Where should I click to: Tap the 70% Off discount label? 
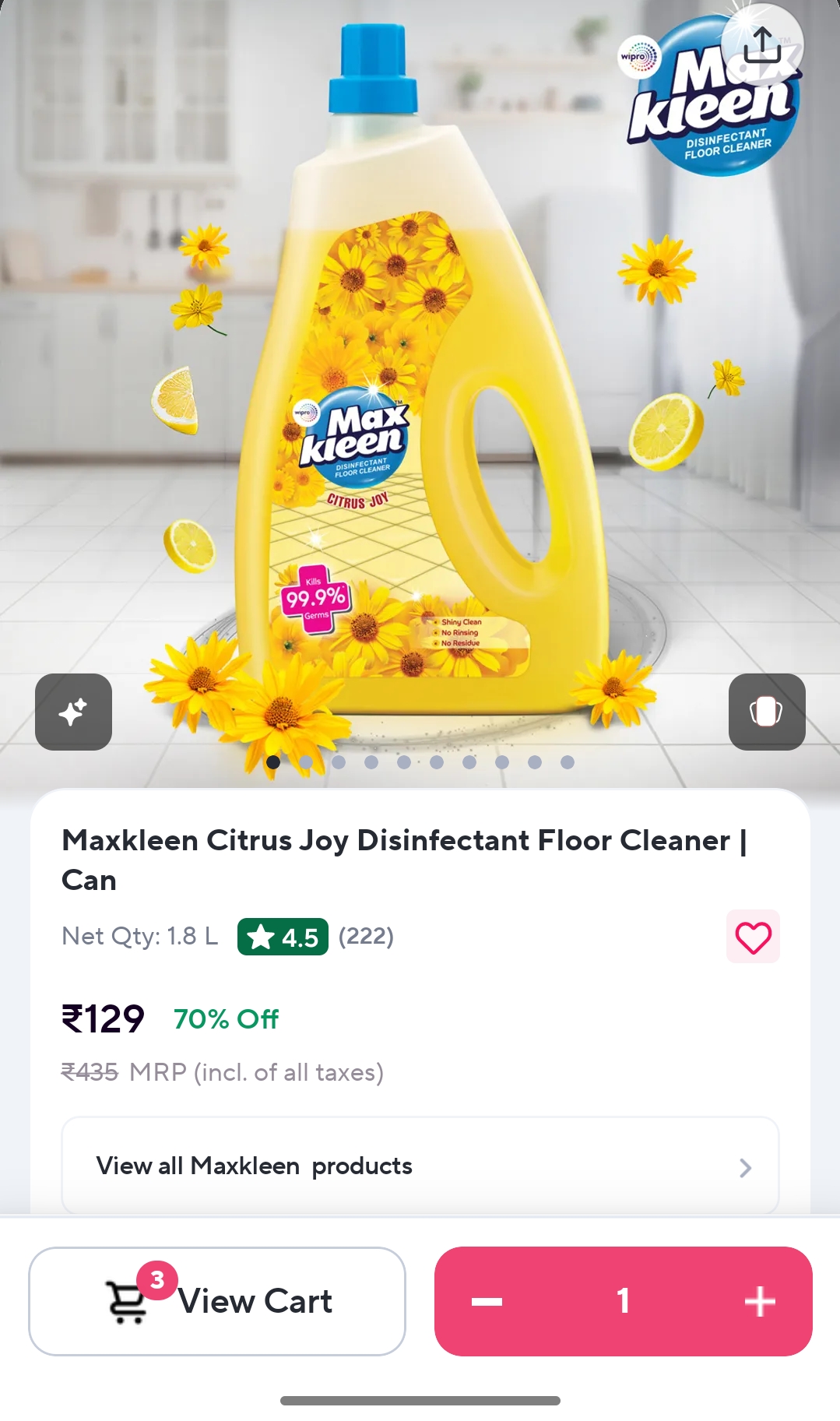point(227,1018)
